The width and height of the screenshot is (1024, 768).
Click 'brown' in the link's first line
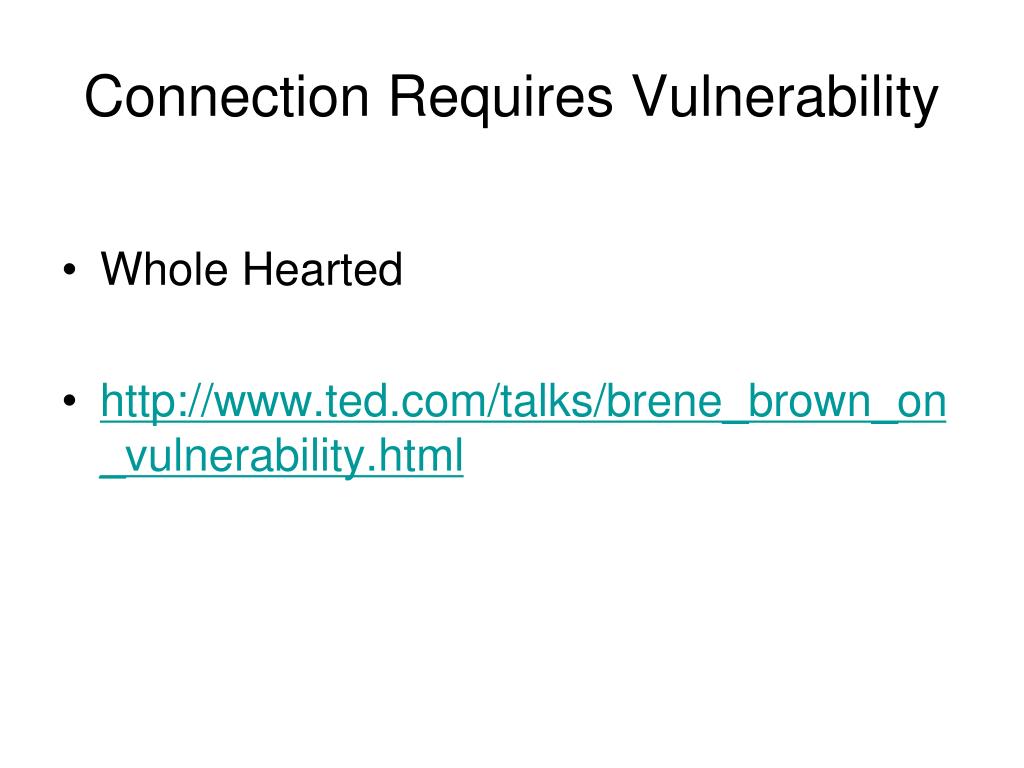[810, 401]
